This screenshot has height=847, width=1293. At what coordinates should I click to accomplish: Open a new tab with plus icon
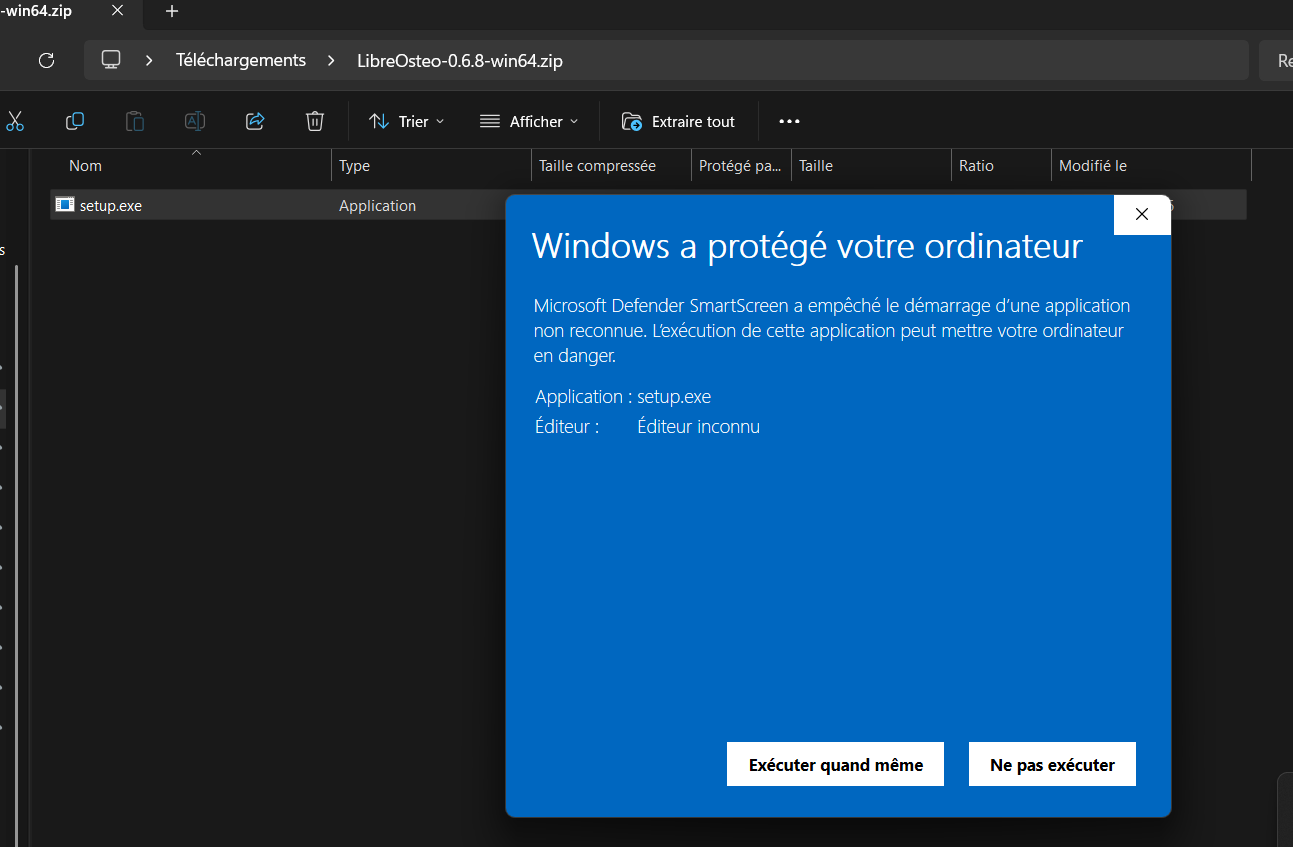pos(172,11)
